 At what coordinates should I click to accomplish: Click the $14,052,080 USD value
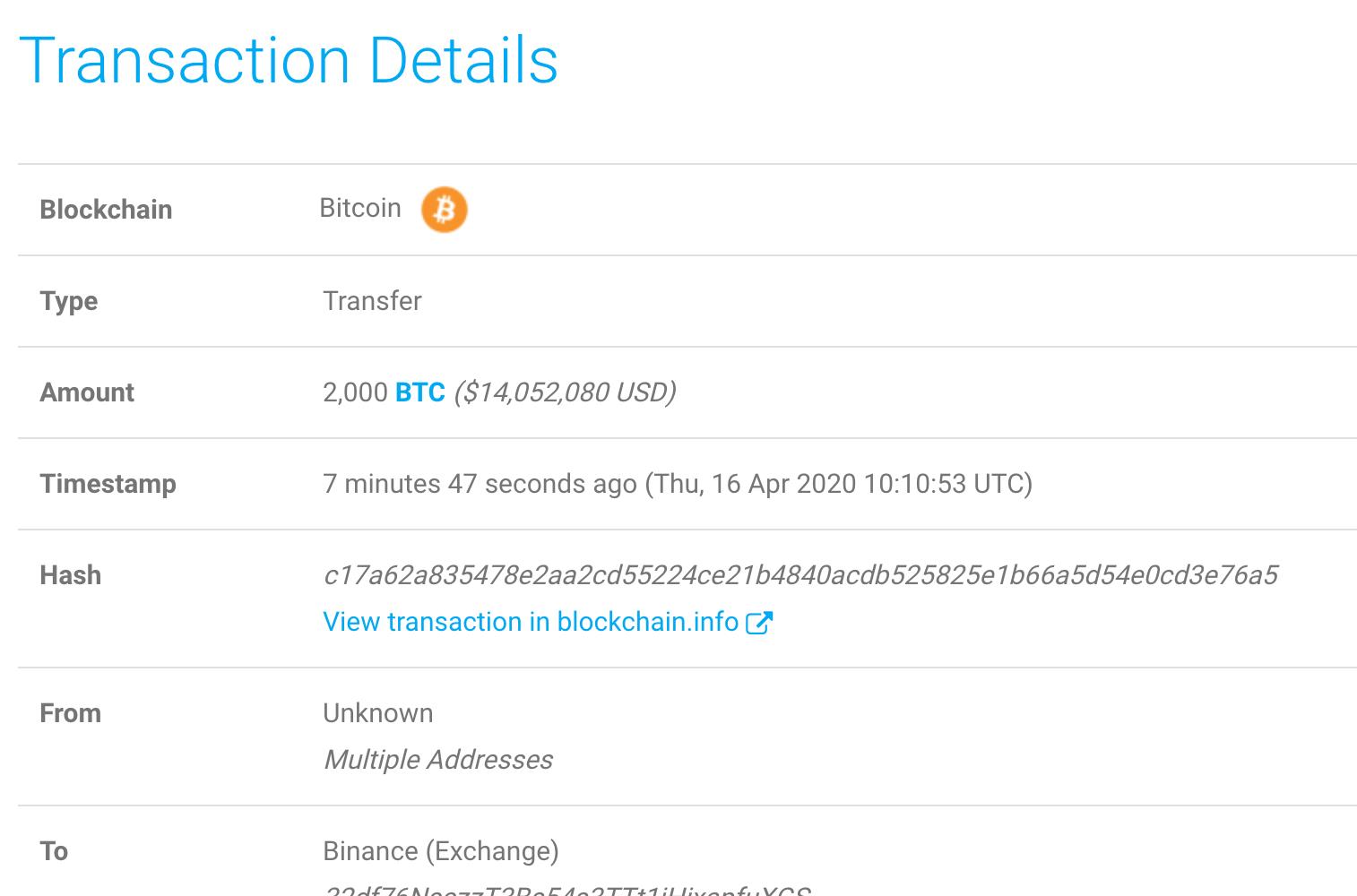[x=565, y=392]
